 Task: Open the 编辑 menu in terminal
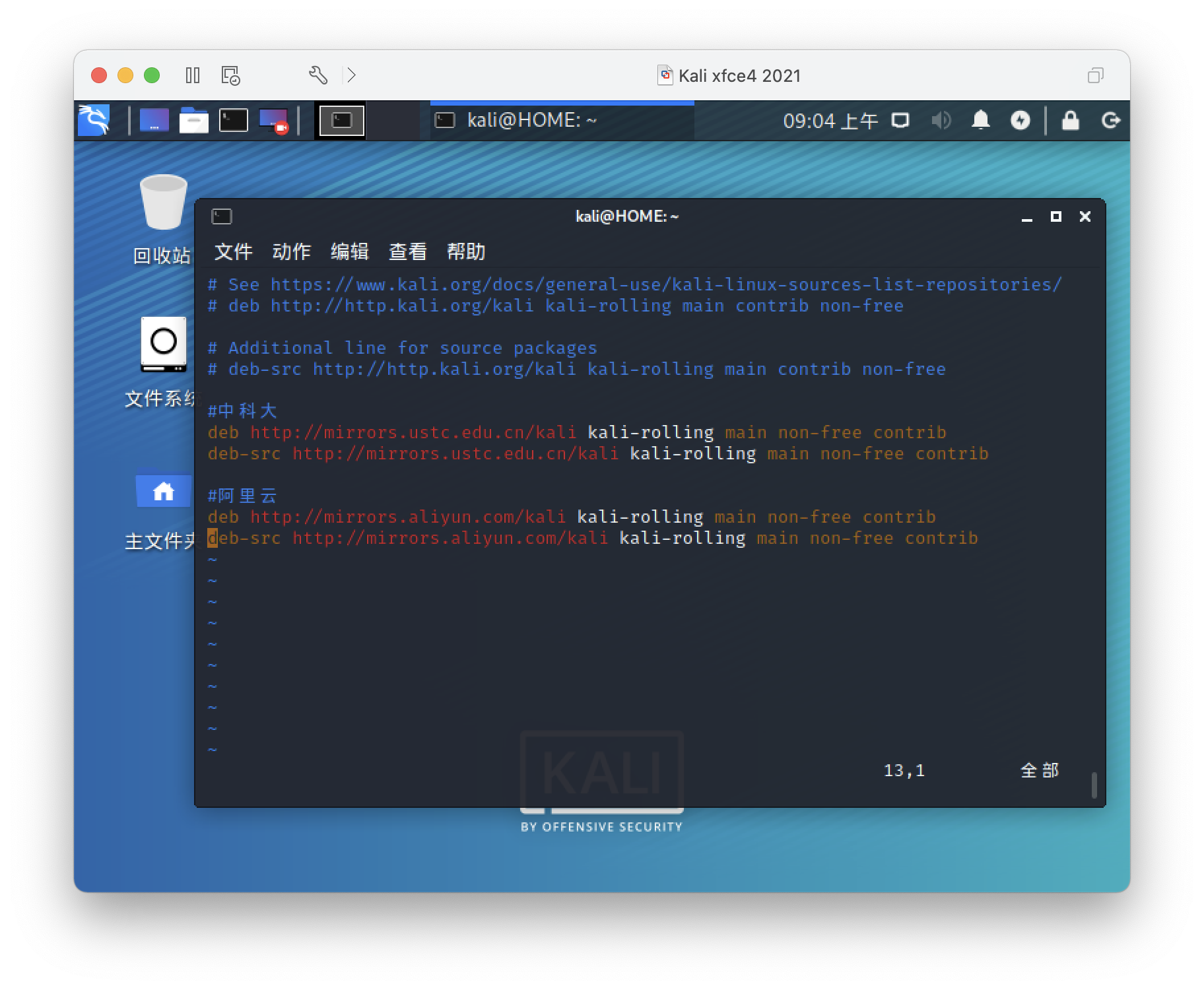click(x=350, y=251)
